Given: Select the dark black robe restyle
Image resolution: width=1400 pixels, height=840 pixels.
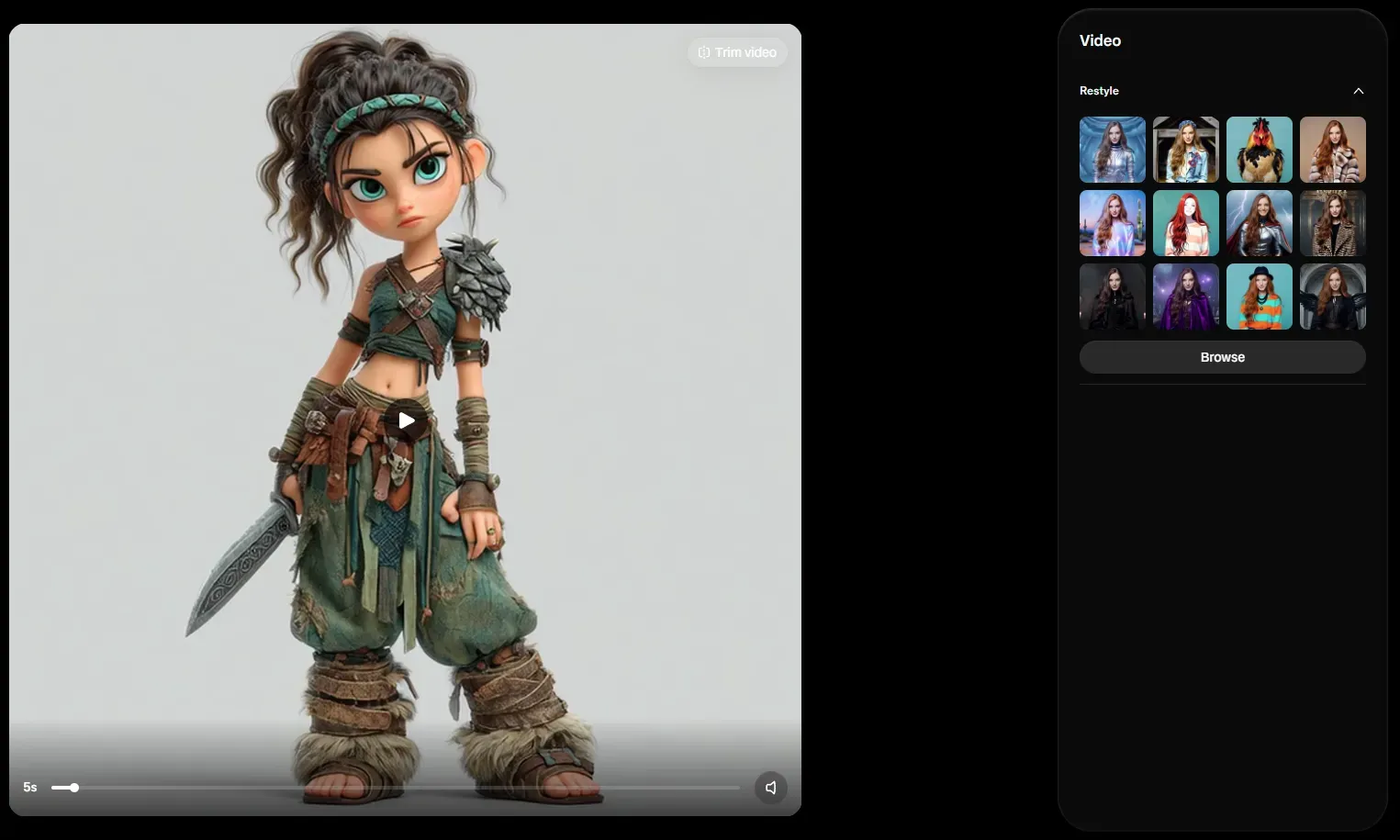Looking at the screenshot, I should pyautogui.click(x=1112, y=297).
